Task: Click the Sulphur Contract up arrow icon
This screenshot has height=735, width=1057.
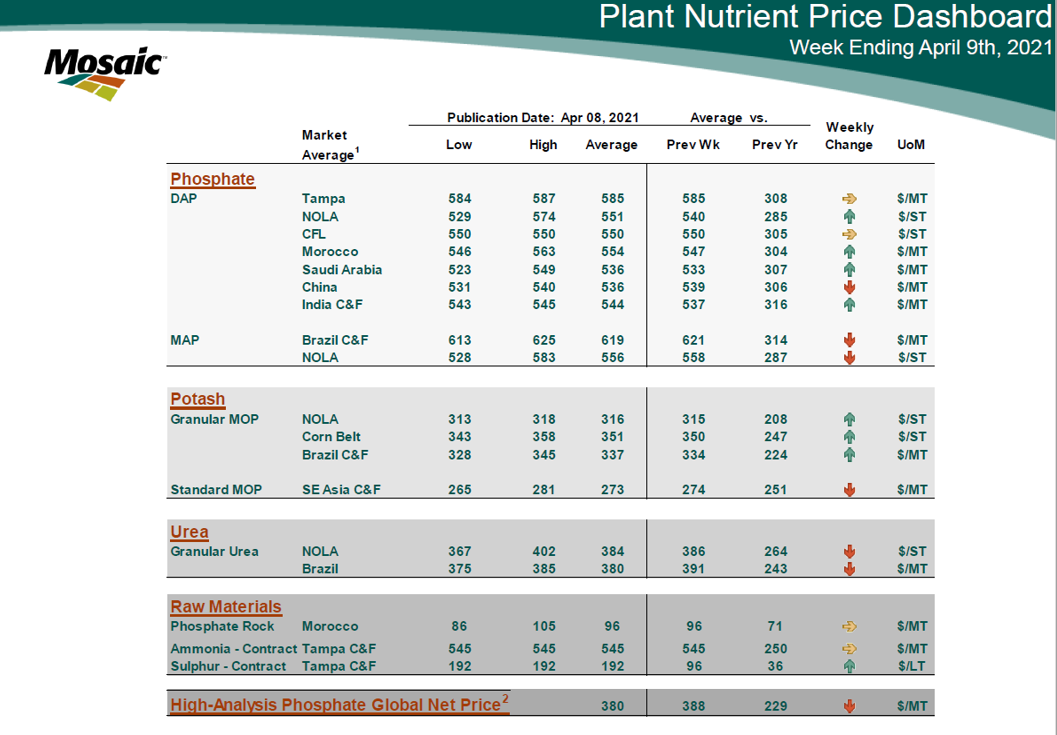Action: click(x=849, y=666)
